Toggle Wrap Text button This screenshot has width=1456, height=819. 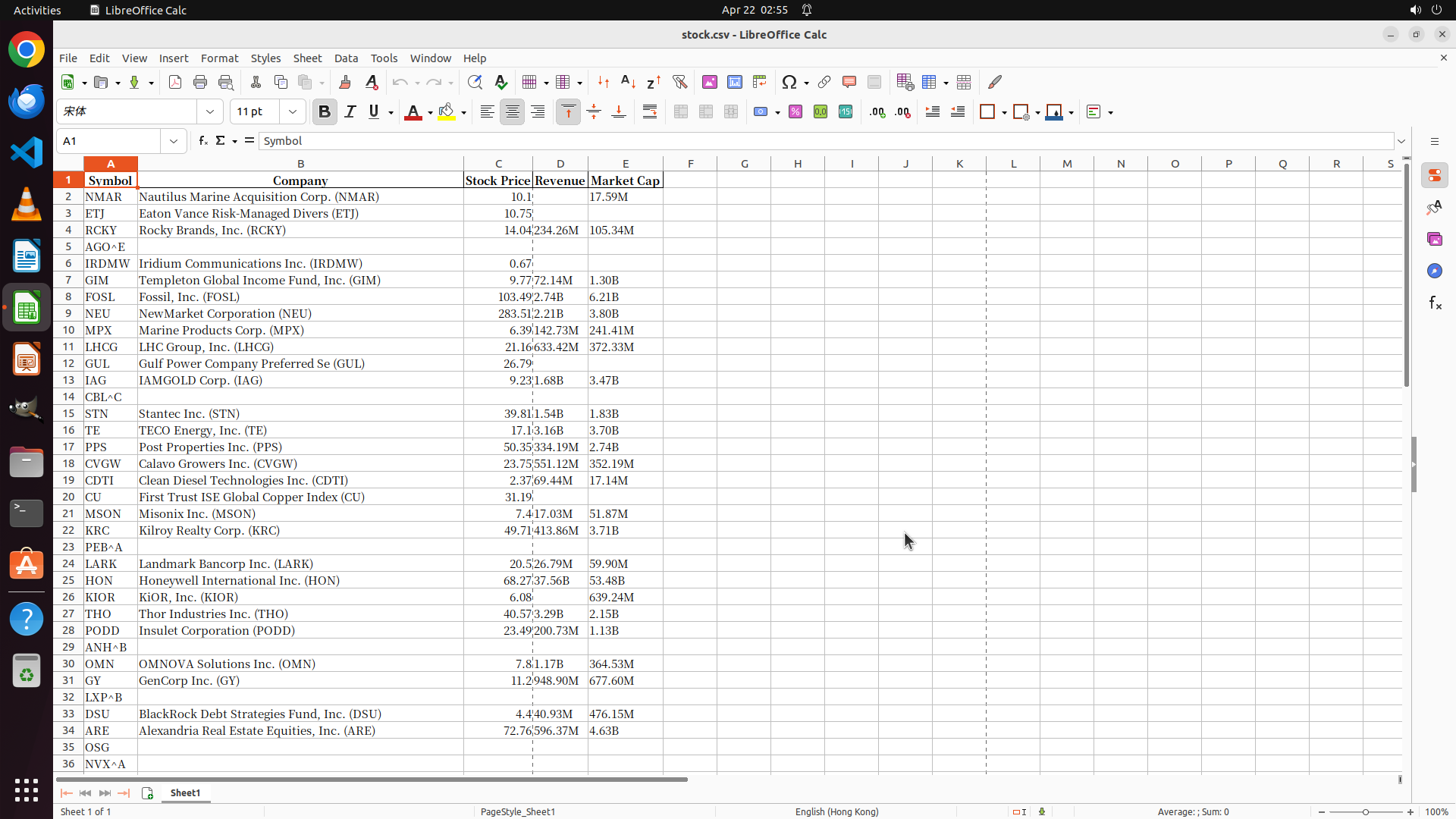click(650, 112)
